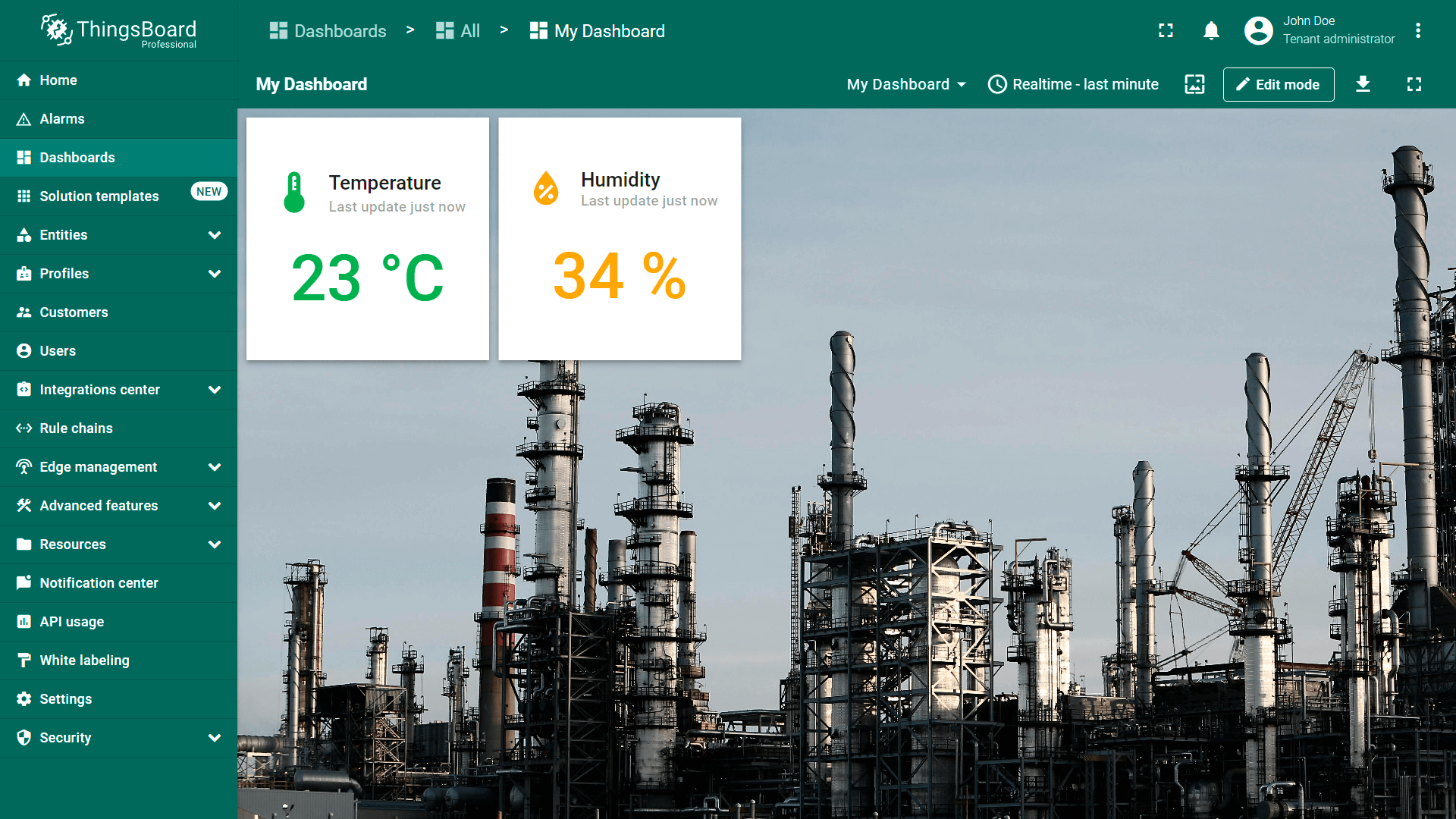This screenshot has height=819, width=1456.
Task: Toggle fullscreen icon in top header
Action: tap(1166, 31)
